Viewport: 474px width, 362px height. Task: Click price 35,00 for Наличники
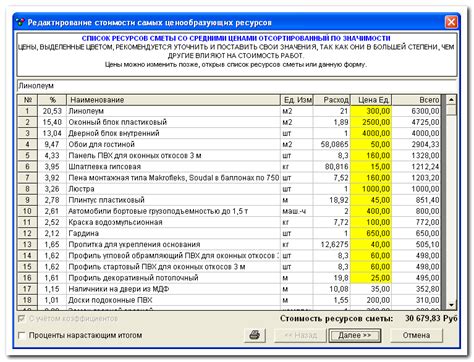371,289
